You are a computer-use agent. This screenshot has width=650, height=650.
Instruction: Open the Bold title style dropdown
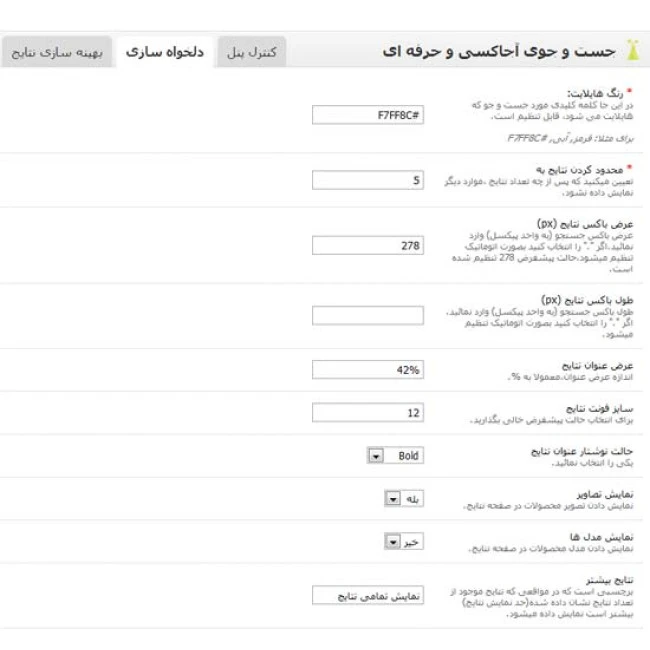(376, 456)
